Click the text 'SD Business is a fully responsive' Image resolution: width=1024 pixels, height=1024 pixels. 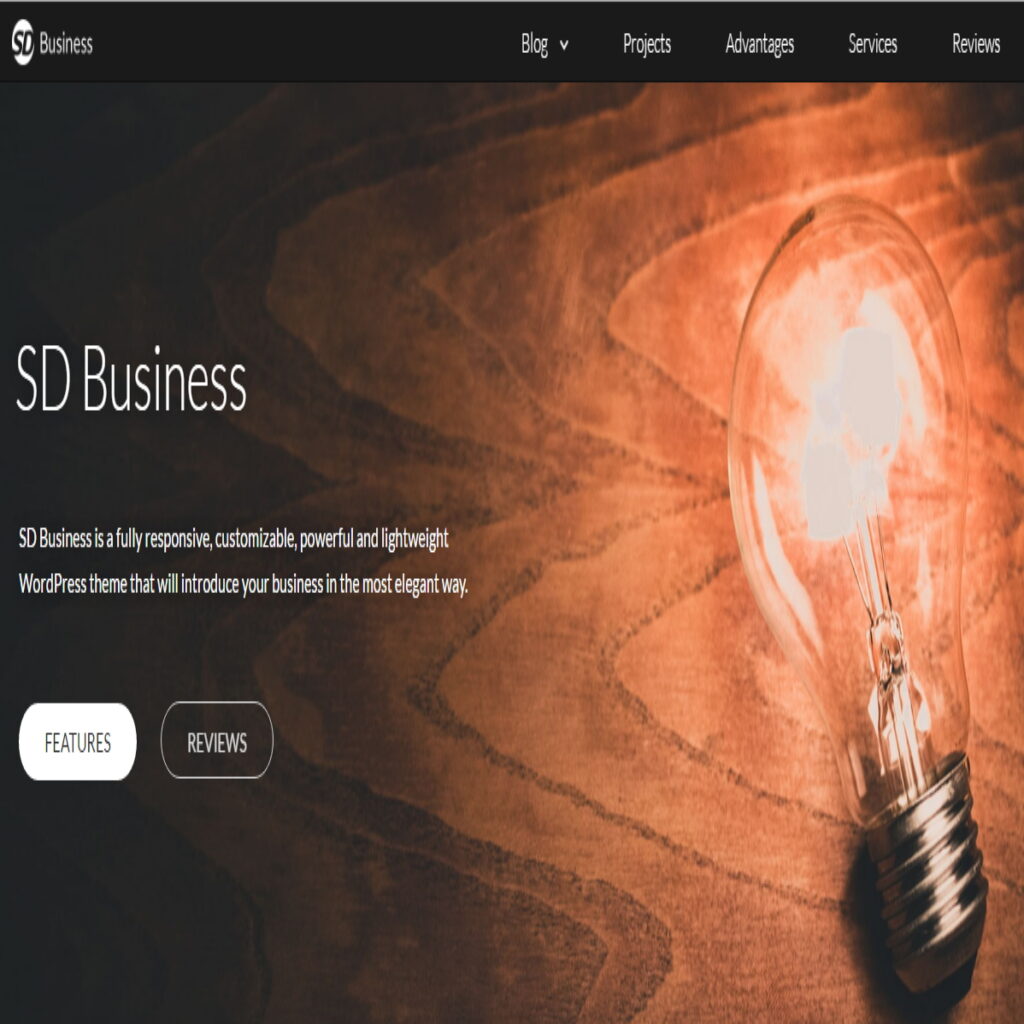(114, 539)
